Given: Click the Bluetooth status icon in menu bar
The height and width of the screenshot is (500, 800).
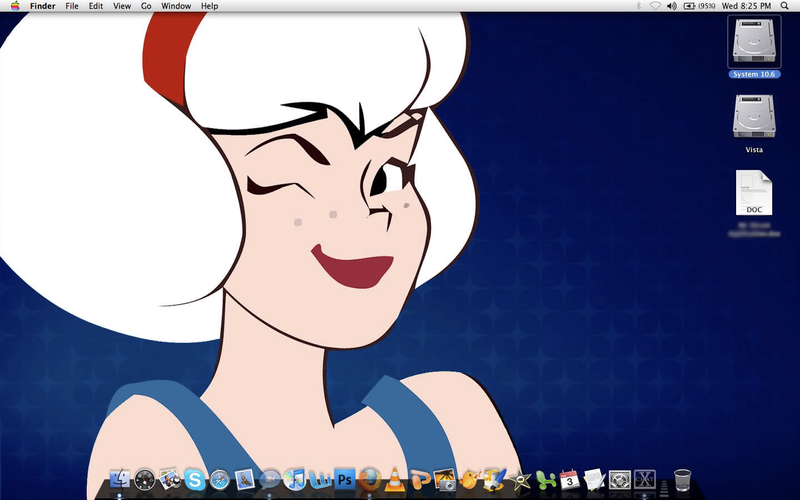Looking at the screenshot, I should (638, 6).
